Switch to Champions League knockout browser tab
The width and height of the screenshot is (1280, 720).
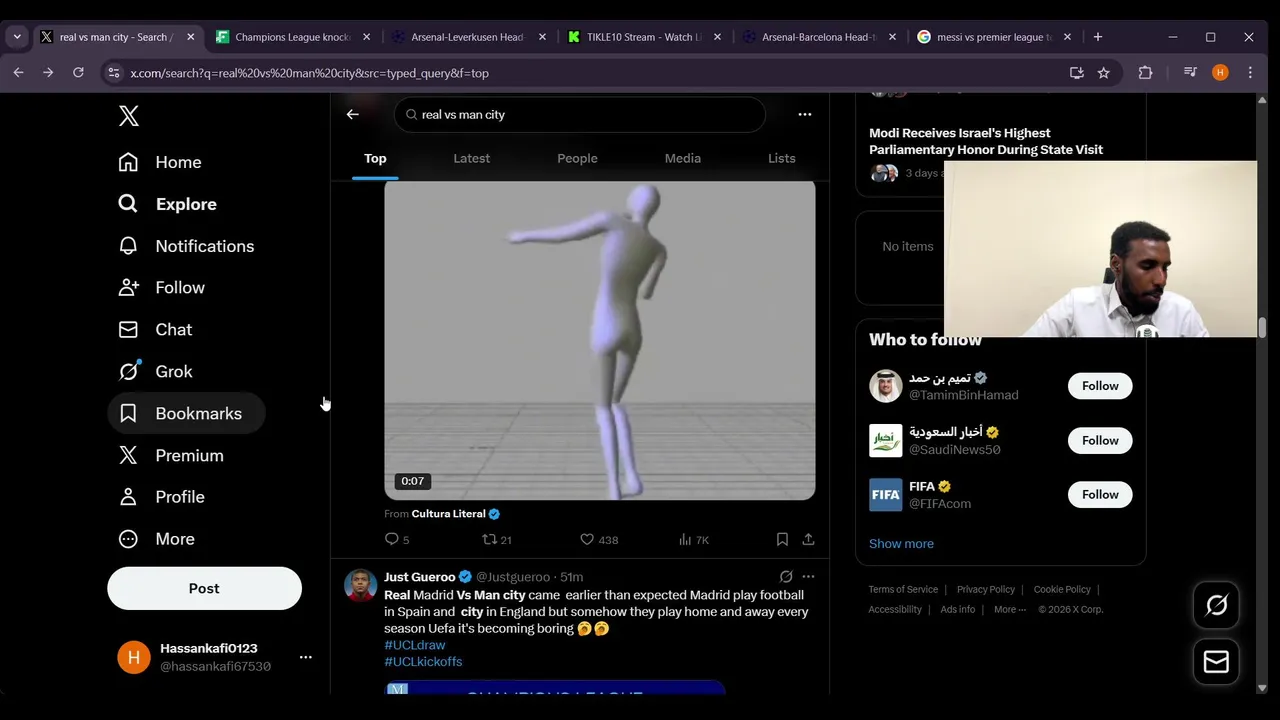pos(293,37)
